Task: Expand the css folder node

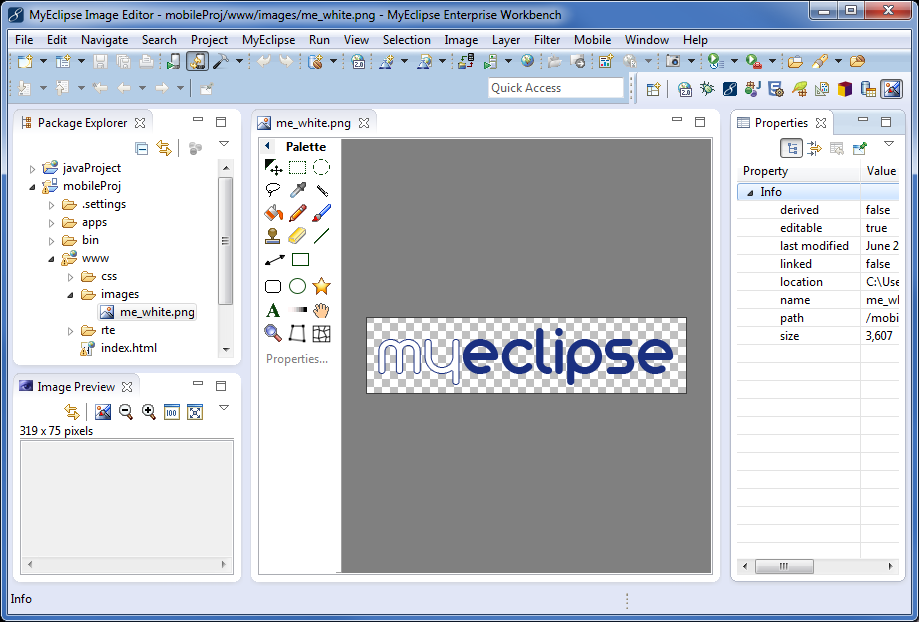Action: click(69, 277)
